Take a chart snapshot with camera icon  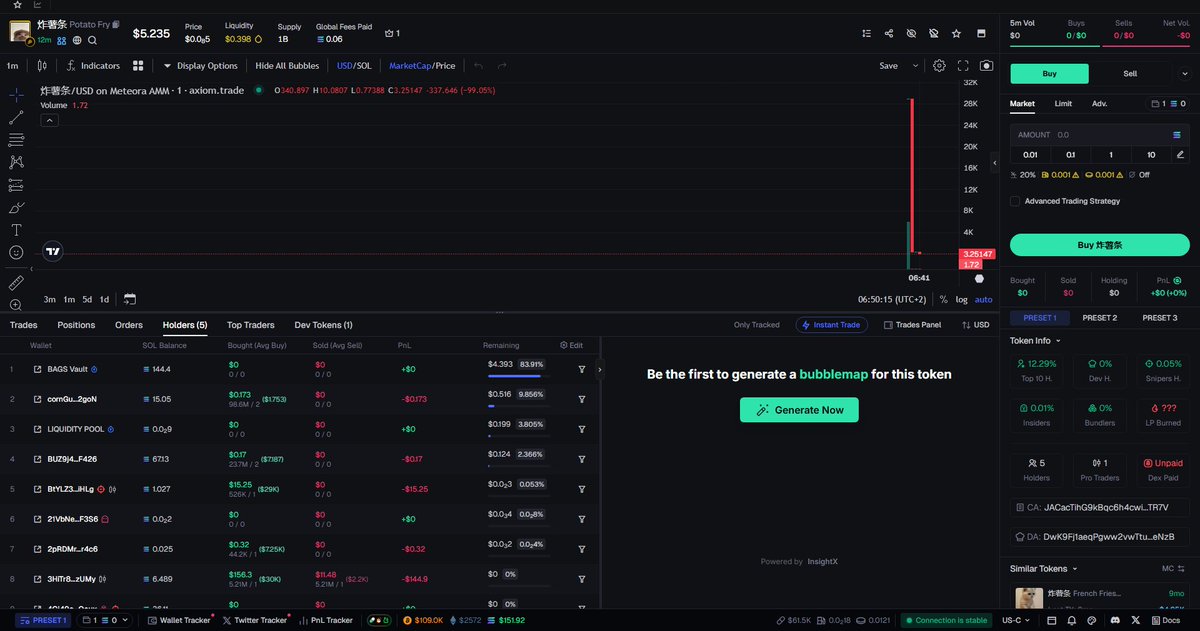[x=987, y=66]
